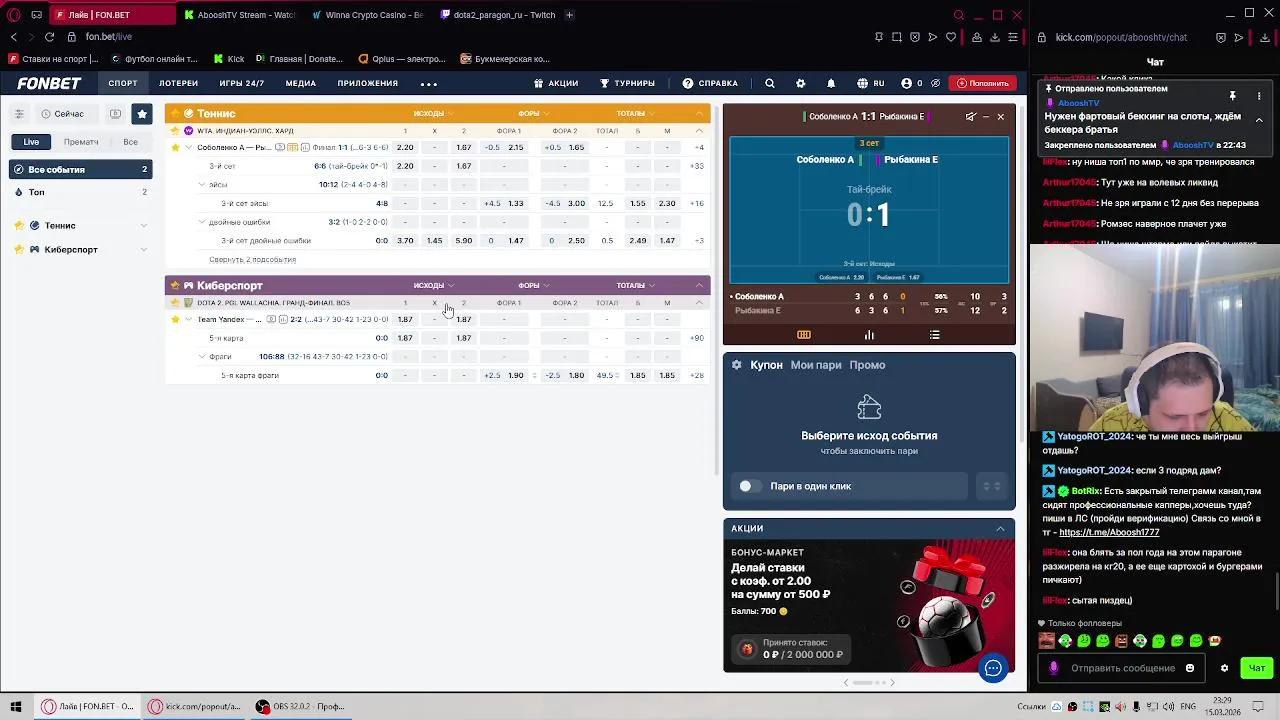1280x720 pixels.
Task: Star the WTA Индиан-Уэллс tournament
Action: click(175, 131)
